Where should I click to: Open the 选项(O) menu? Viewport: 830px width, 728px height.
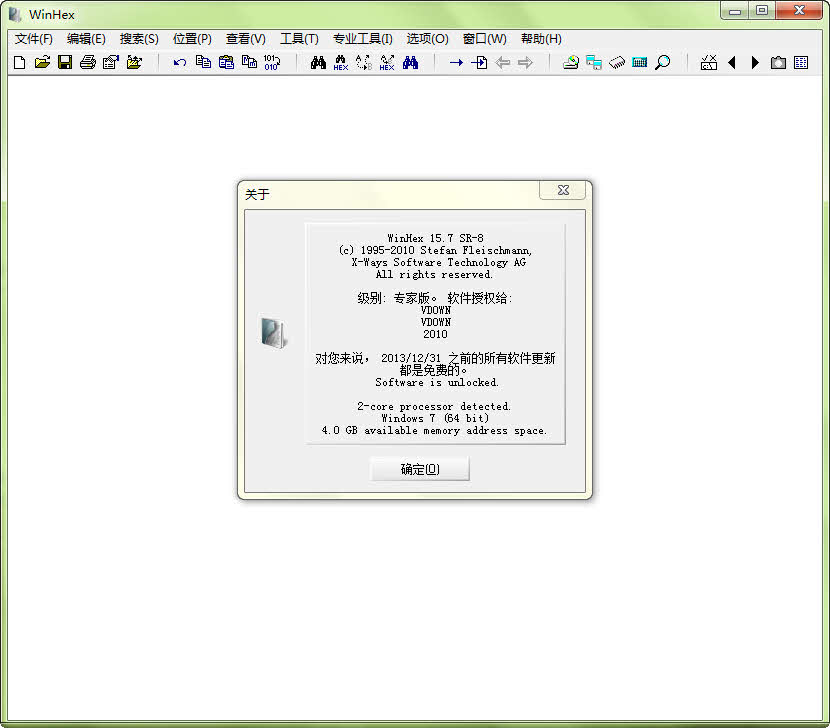428,39
